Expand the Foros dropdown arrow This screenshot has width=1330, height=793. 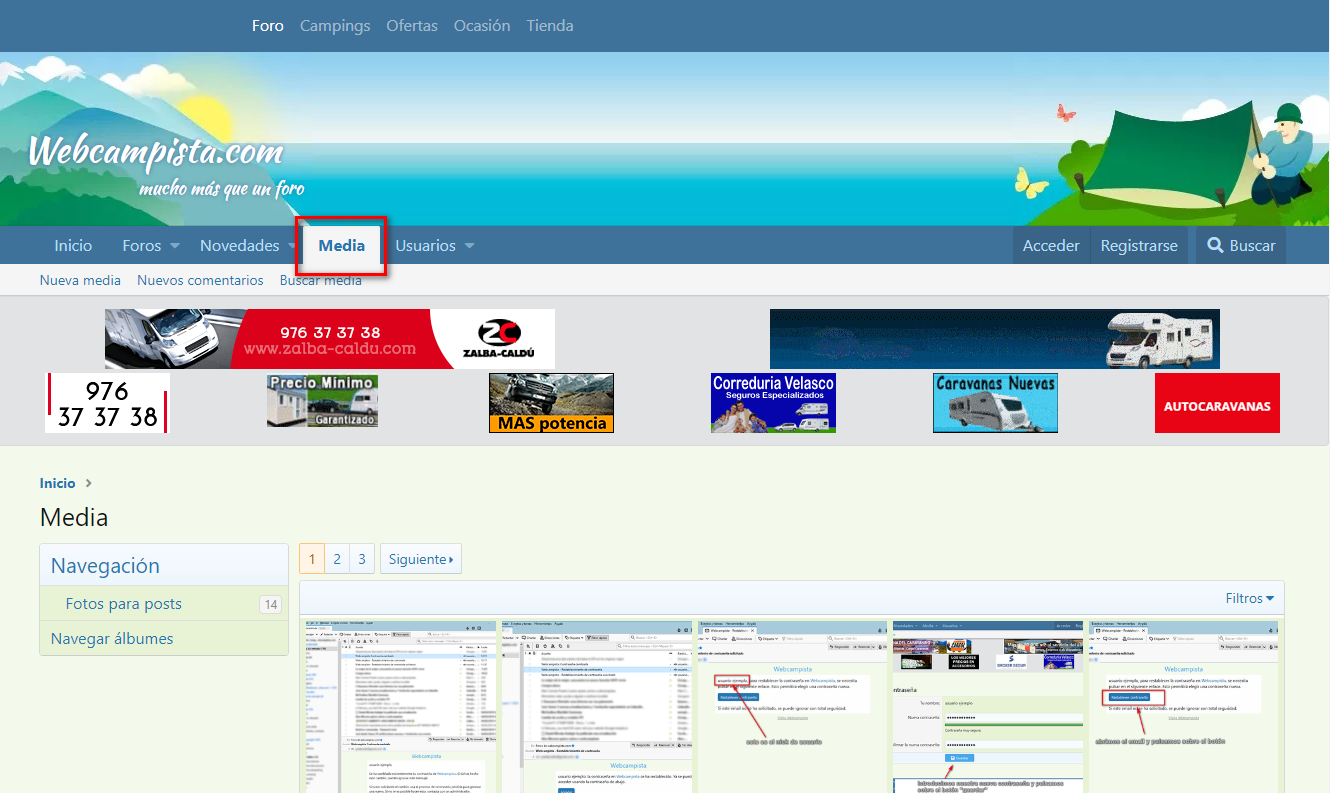coord(174,246)
